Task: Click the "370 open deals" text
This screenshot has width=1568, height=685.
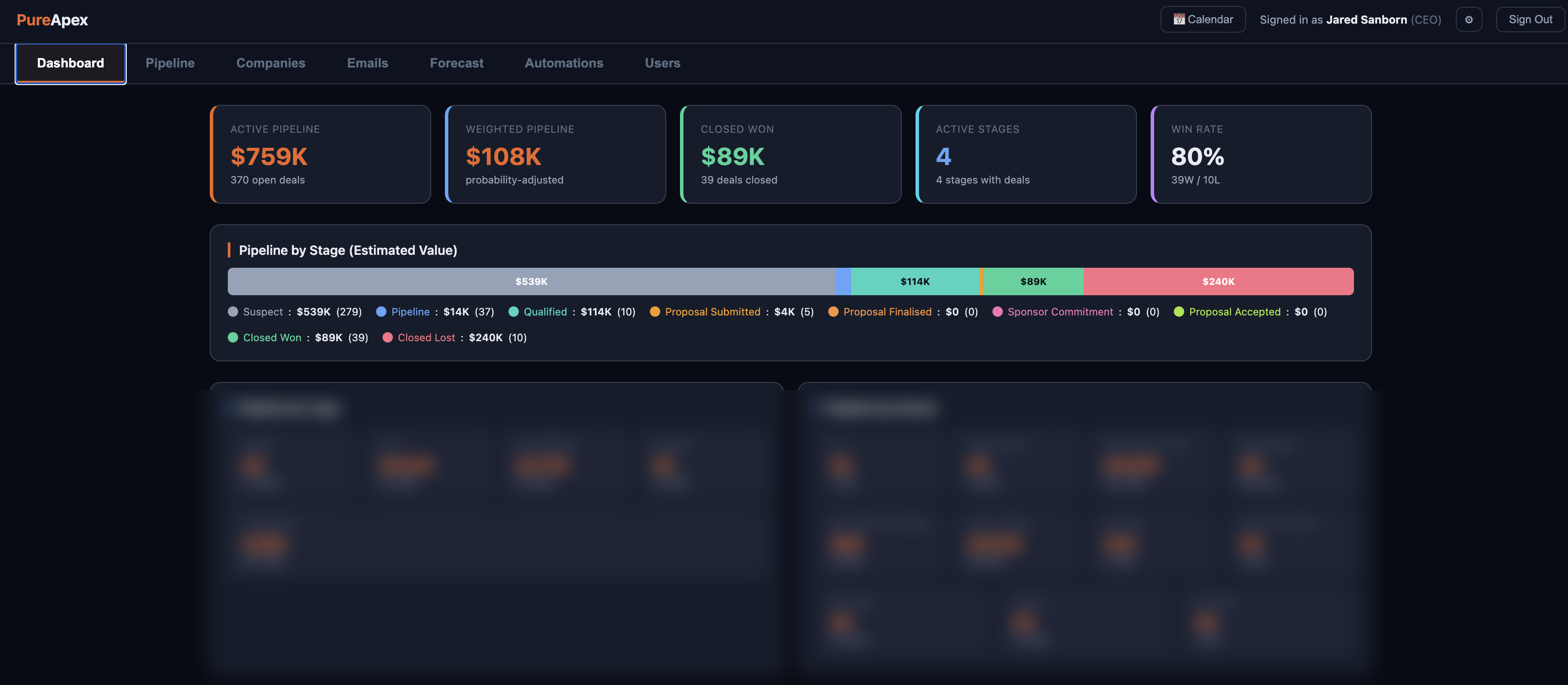Action: 268,180
